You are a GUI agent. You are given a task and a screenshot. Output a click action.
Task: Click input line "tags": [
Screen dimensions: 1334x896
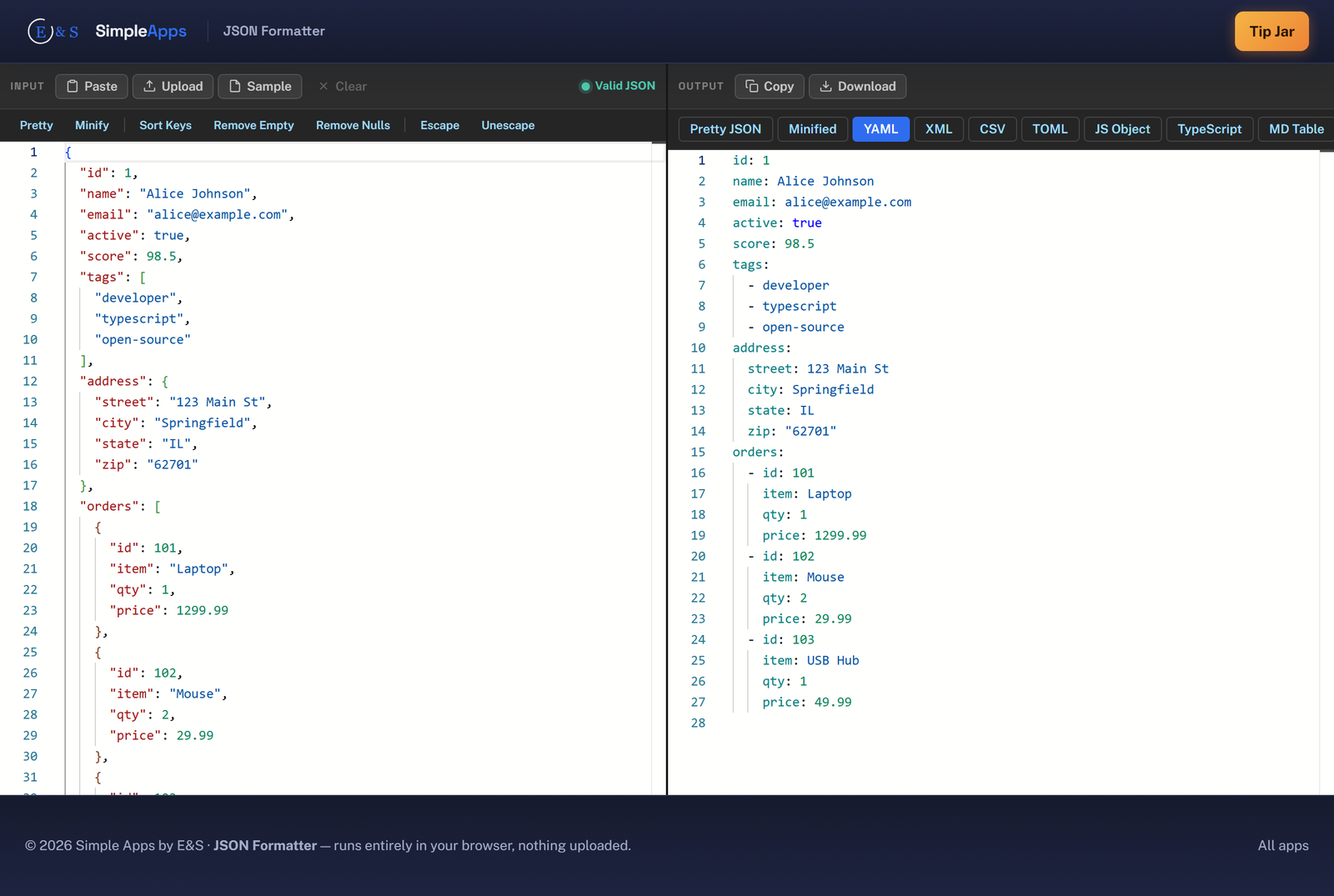coord(113,277)
